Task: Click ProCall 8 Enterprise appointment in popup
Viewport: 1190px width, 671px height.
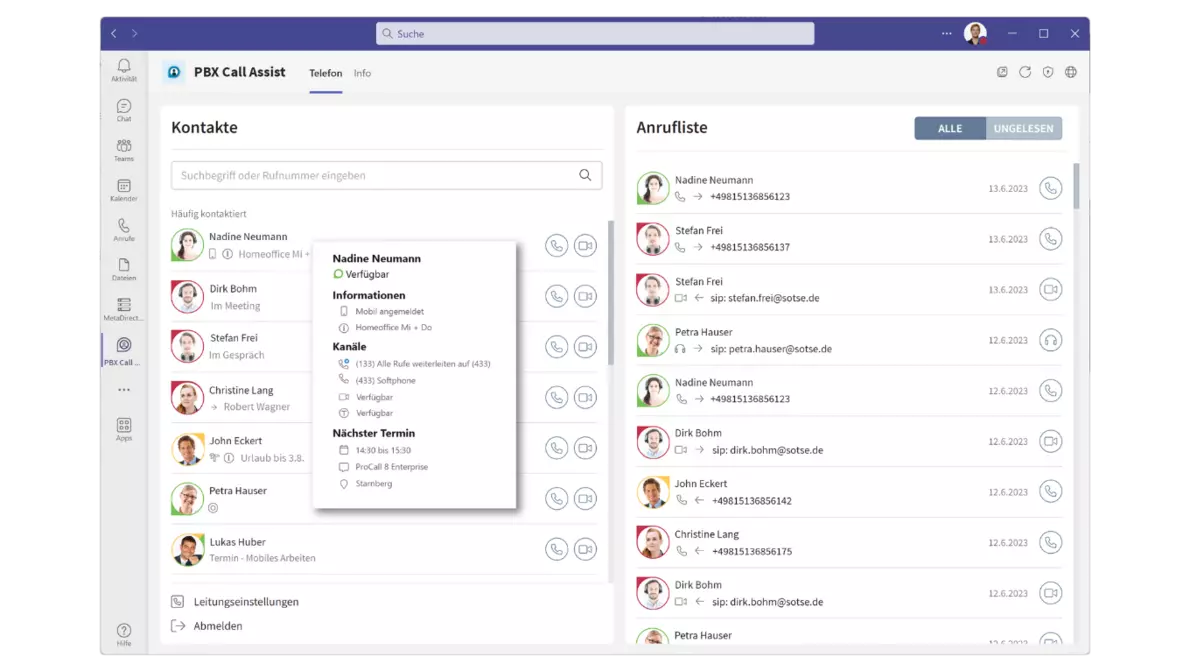Action: pyautogui.click(x=392, y=467)
